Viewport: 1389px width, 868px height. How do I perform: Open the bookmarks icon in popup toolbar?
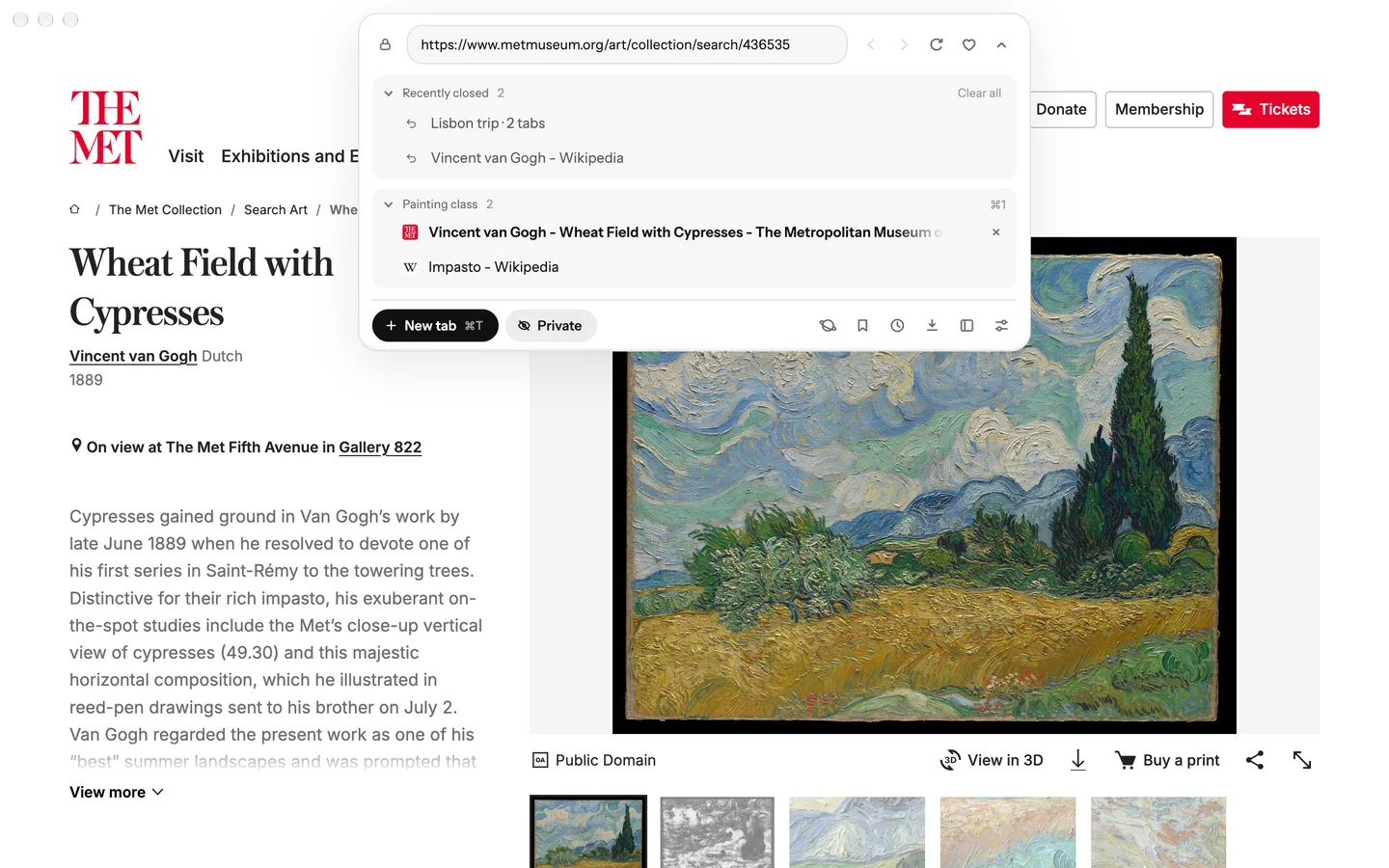(862, 326)
